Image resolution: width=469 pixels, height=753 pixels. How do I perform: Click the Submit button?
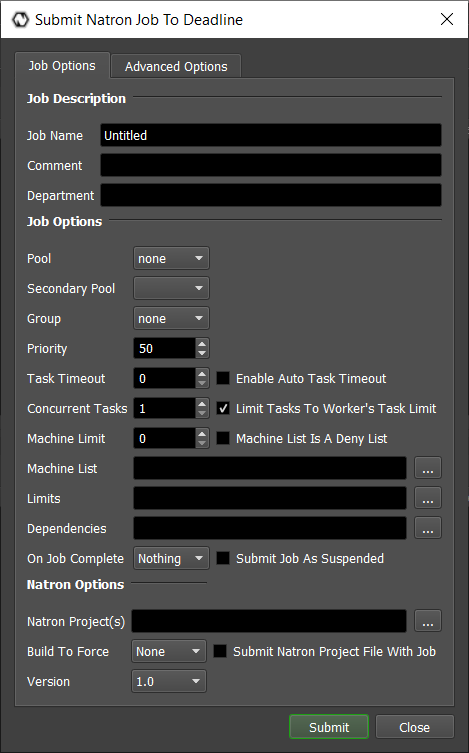click(329, 727)
